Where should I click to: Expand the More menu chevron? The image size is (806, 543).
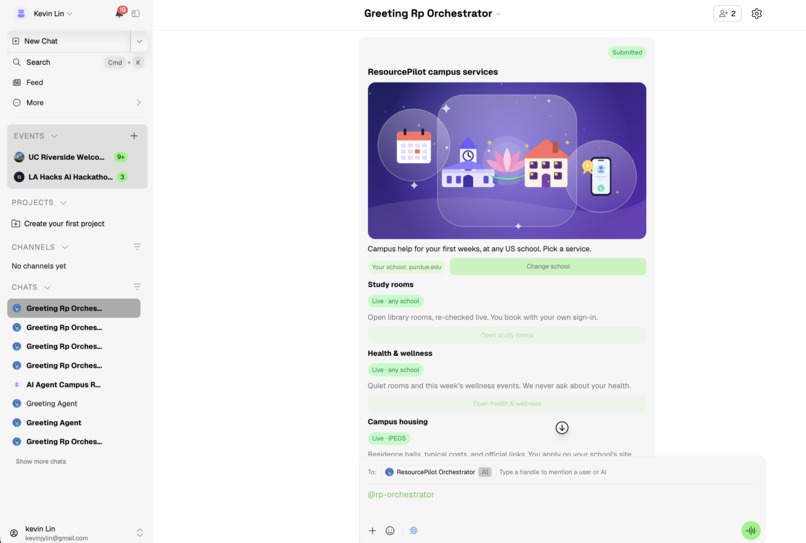(x=138, y=102)
